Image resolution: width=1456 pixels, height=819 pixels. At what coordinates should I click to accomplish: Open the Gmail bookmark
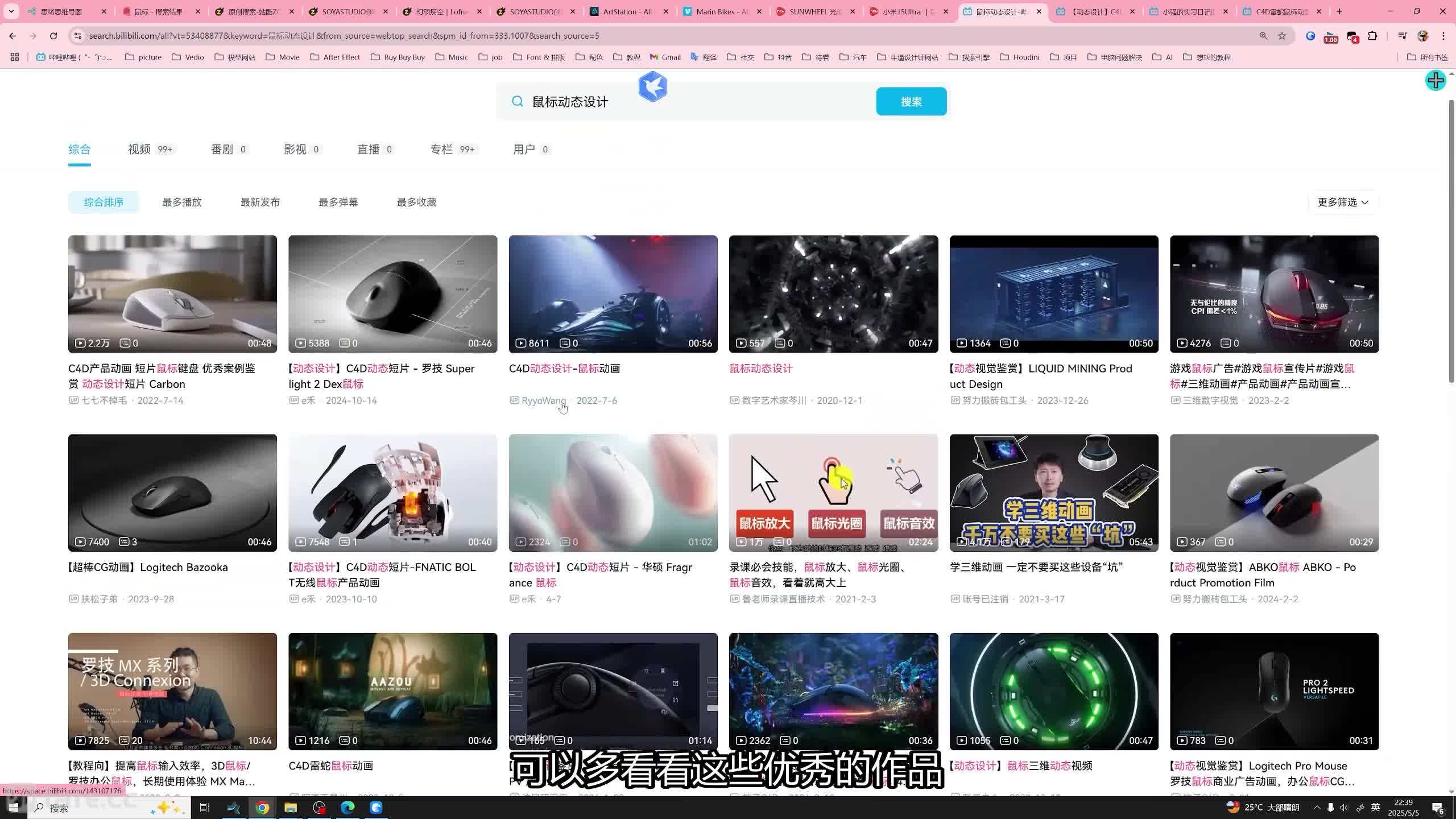tap(665, 57)
